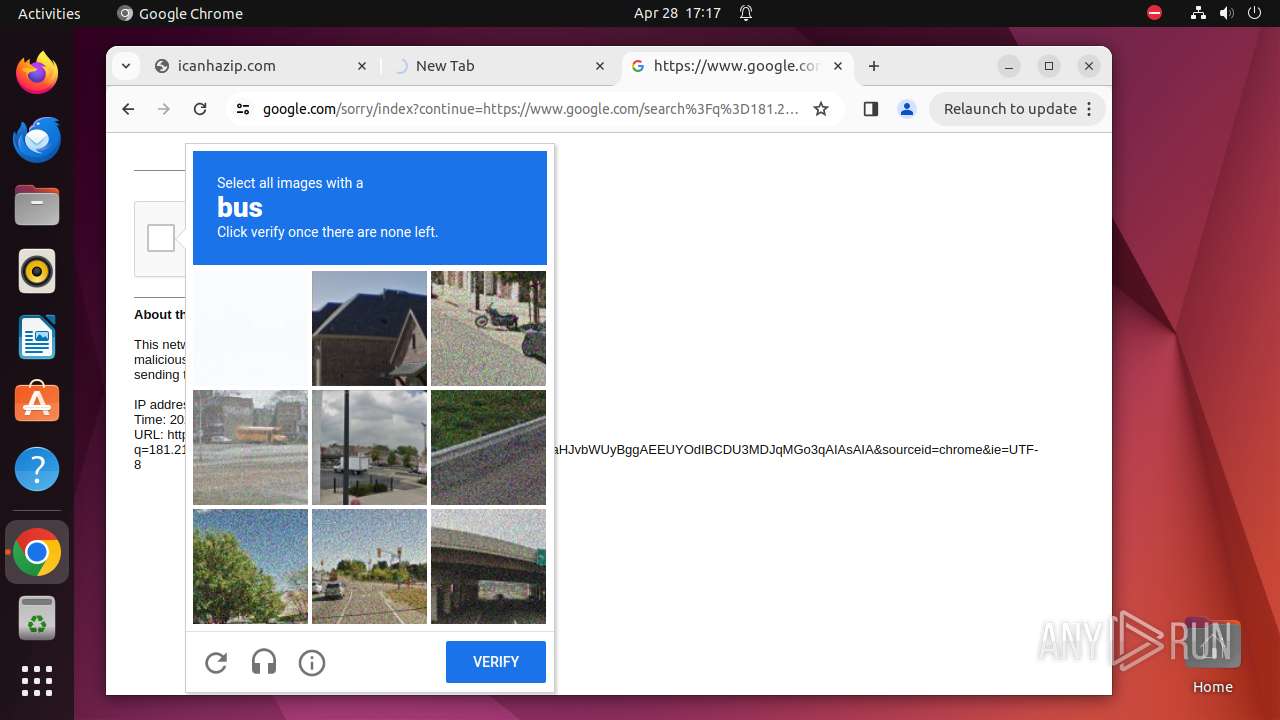
Task: Open the network status icon in system tray
Action: (x=1198, y=13)
